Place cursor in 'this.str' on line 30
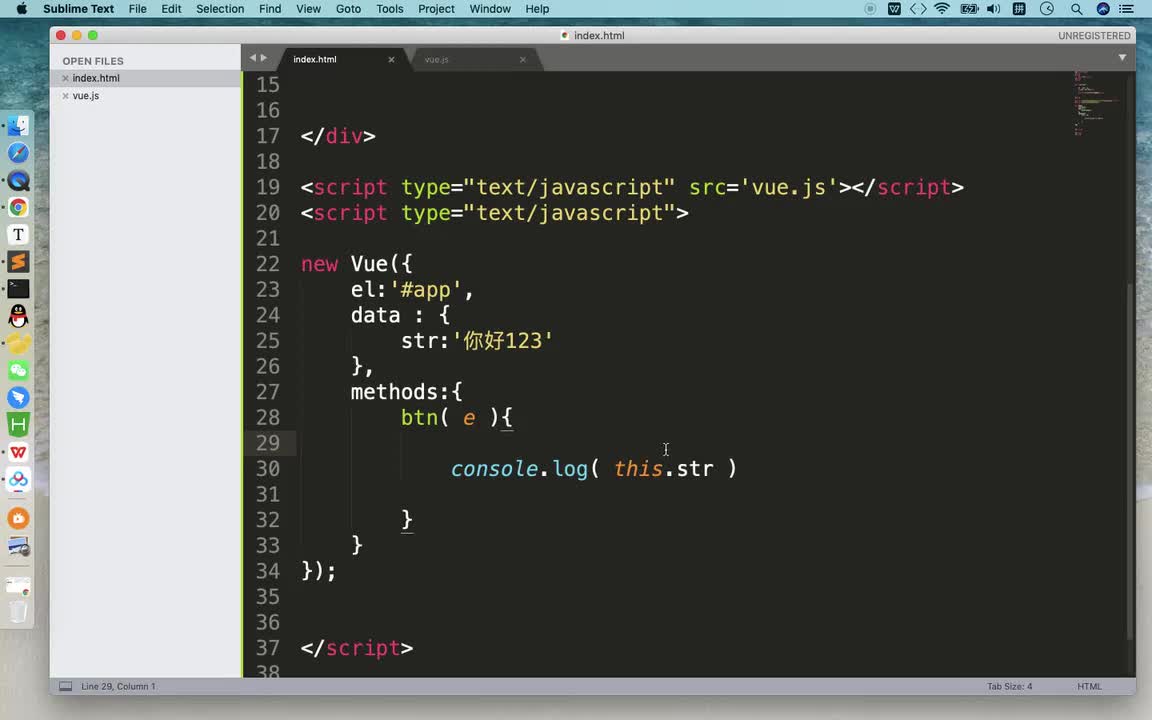The width and height of the screenshot is (1152, 720). coord(663,469)
